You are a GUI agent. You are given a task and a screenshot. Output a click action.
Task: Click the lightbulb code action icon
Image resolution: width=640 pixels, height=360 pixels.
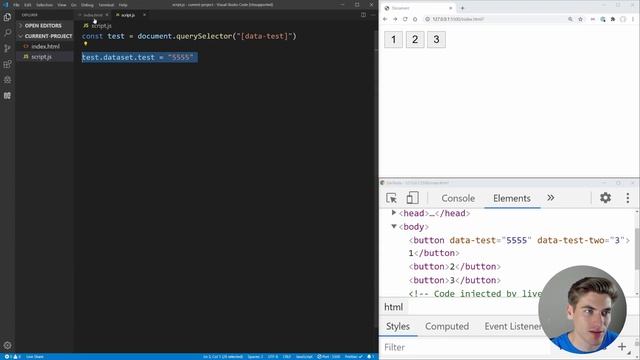(x=85, y=44)
